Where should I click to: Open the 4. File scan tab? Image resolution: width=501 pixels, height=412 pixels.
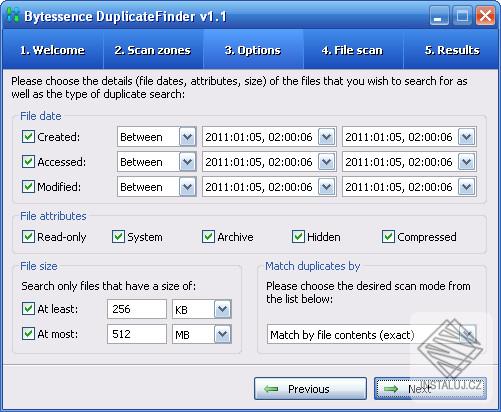tap(353, 50)
